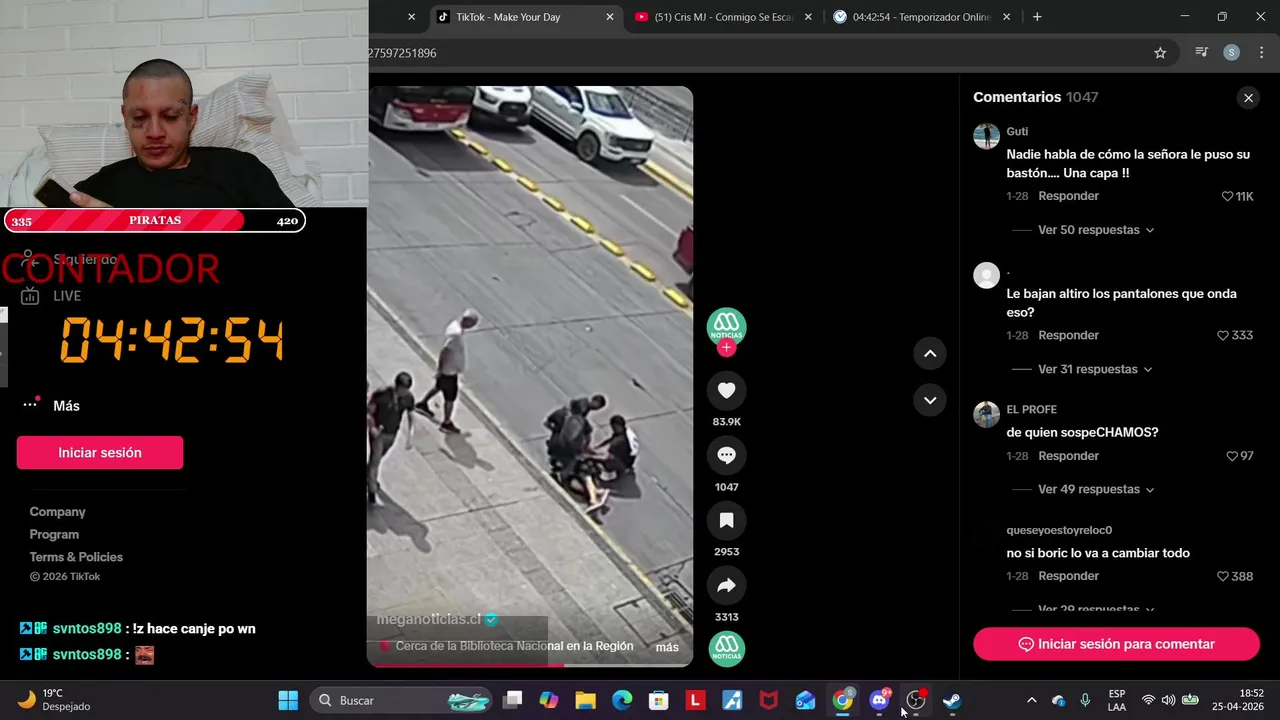Viewport: 1280px width, 720px height.
Task: Open McAfee from taskbar
Action: pyautogui.click(x=769, y=700)
